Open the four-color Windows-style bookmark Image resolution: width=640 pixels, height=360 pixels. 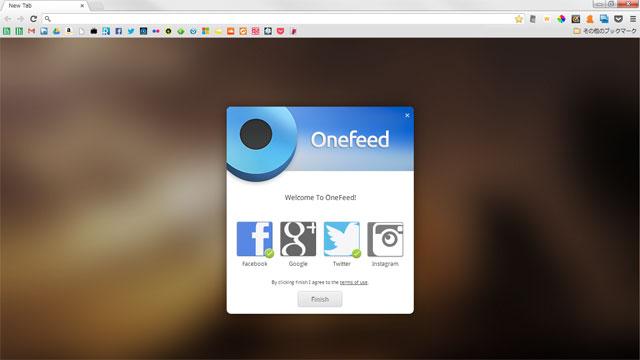tap(205, 31)
